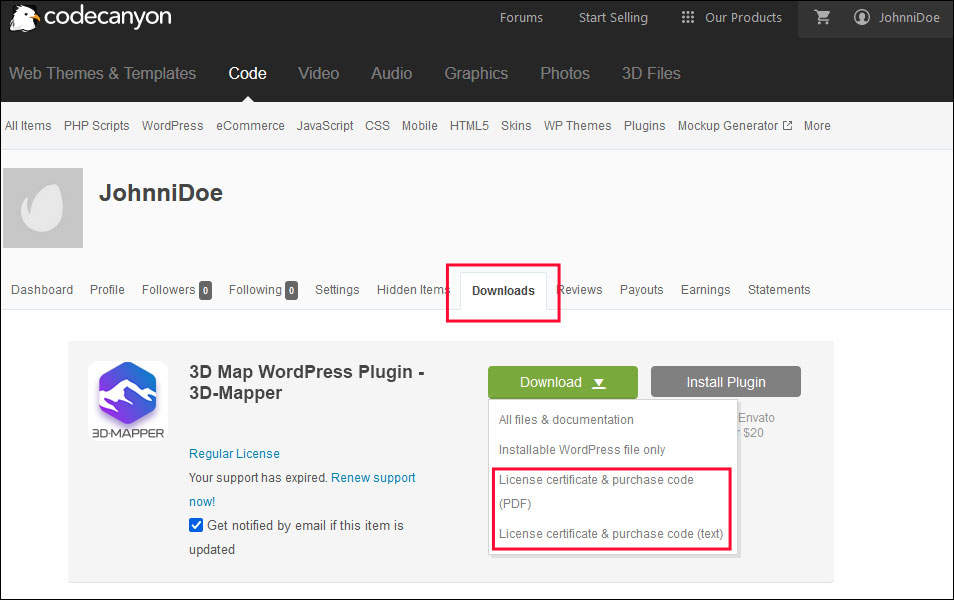Expand the green Download dropdown button
This screenshot has height=600, width=954.
[x=563, y=382]
